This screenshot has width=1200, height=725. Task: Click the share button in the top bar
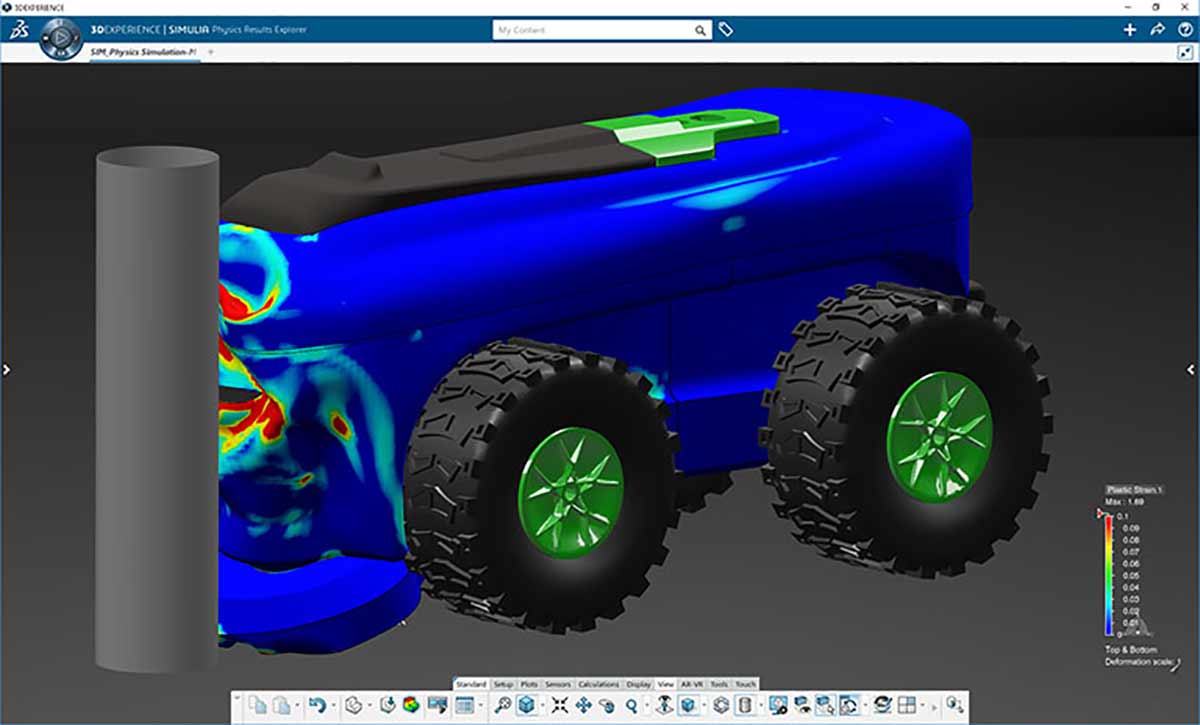click(x=1158, y=30)
